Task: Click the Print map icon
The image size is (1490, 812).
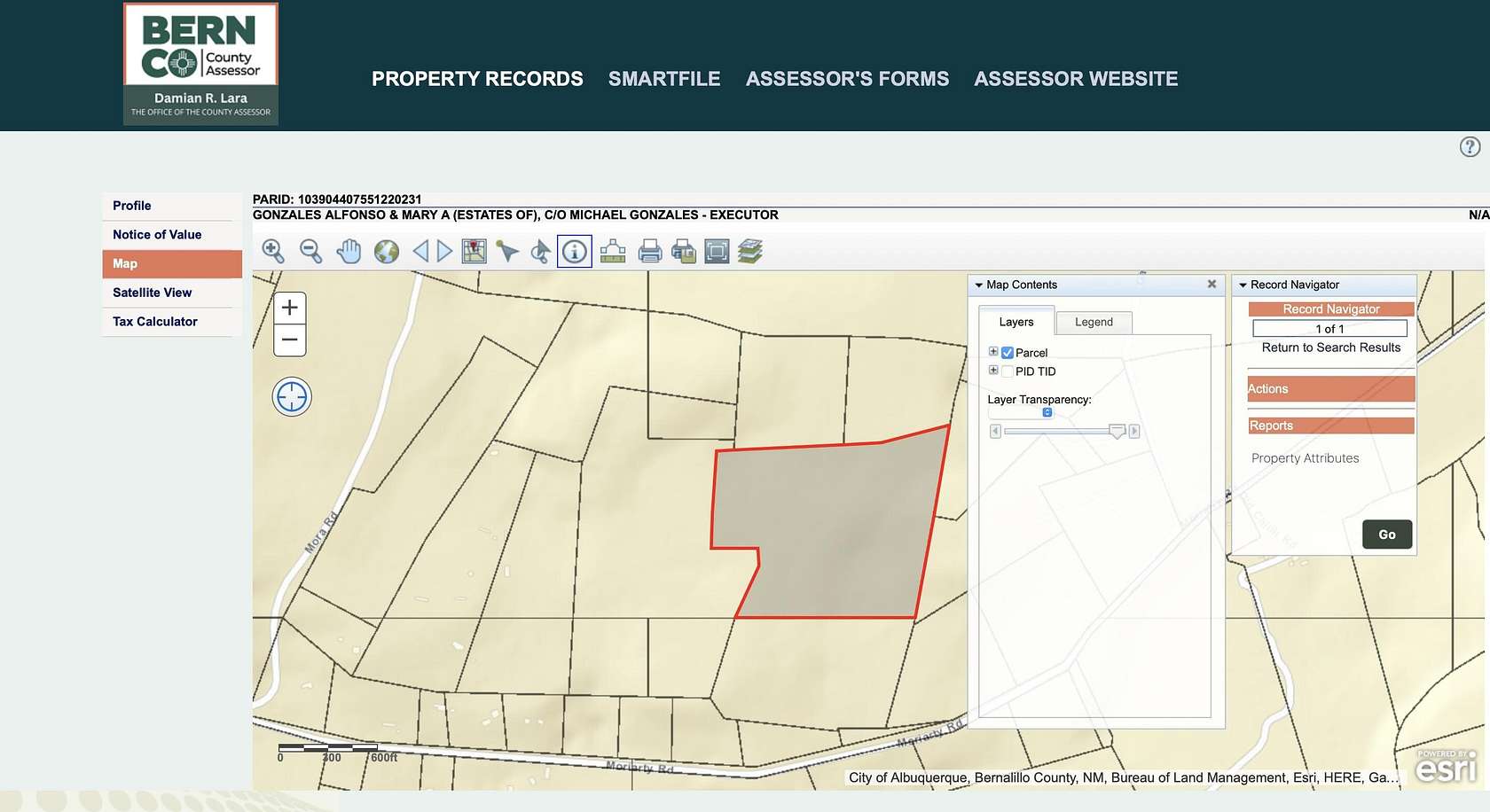Action: tap(650, 251)
